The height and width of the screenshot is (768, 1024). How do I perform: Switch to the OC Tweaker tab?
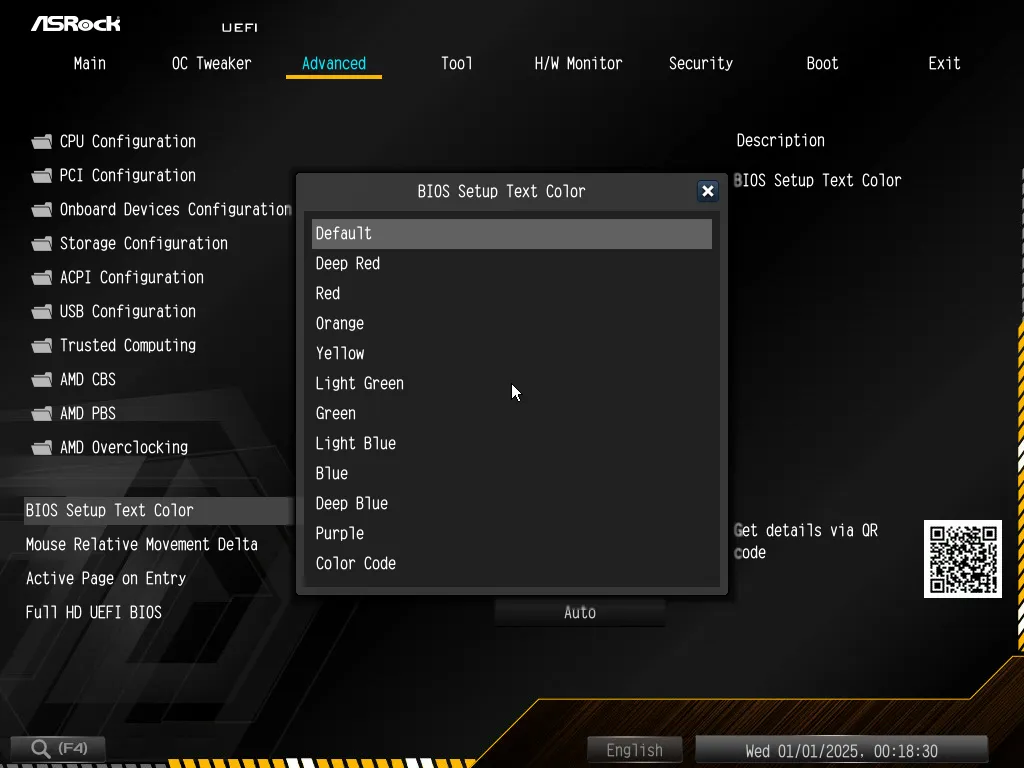pos(211,63)
